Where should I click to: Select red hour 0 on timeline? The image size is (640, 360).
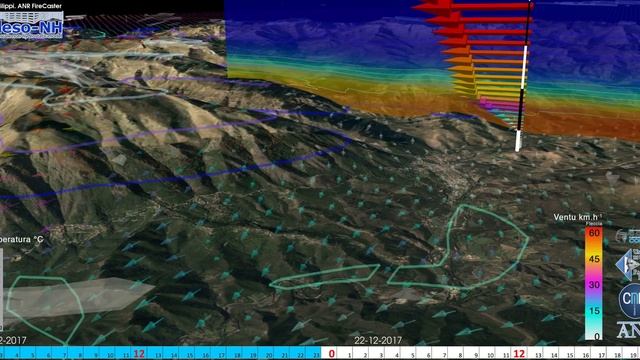(331, 354)
